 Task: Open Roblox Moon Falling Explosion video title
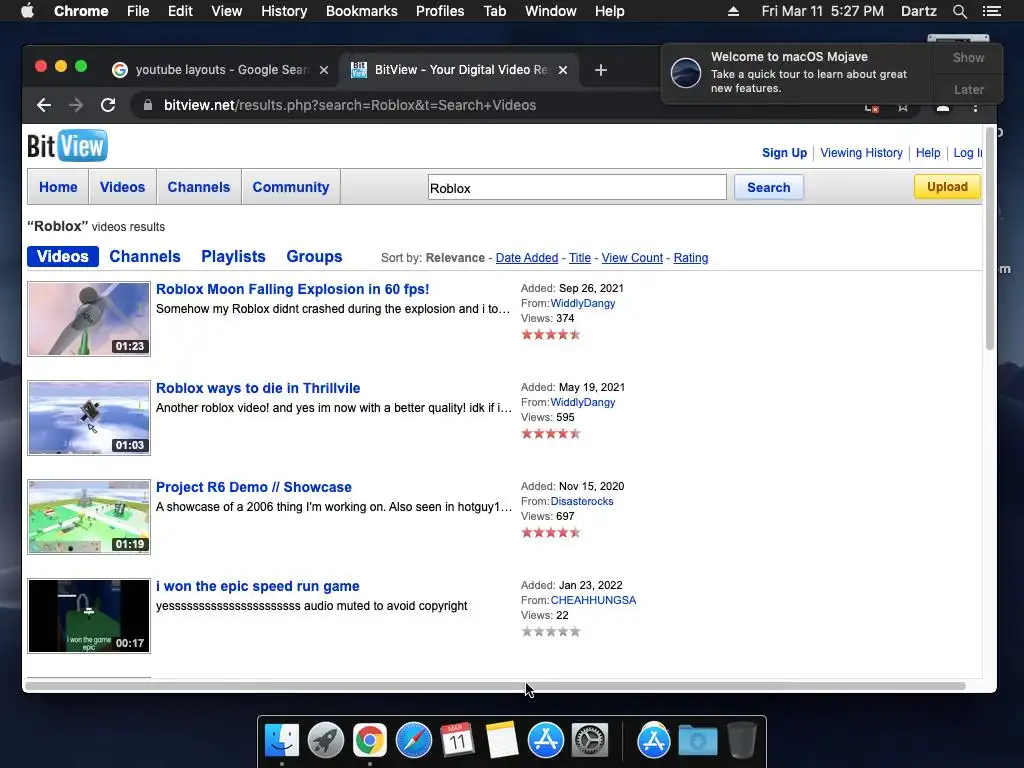(293, 289)
